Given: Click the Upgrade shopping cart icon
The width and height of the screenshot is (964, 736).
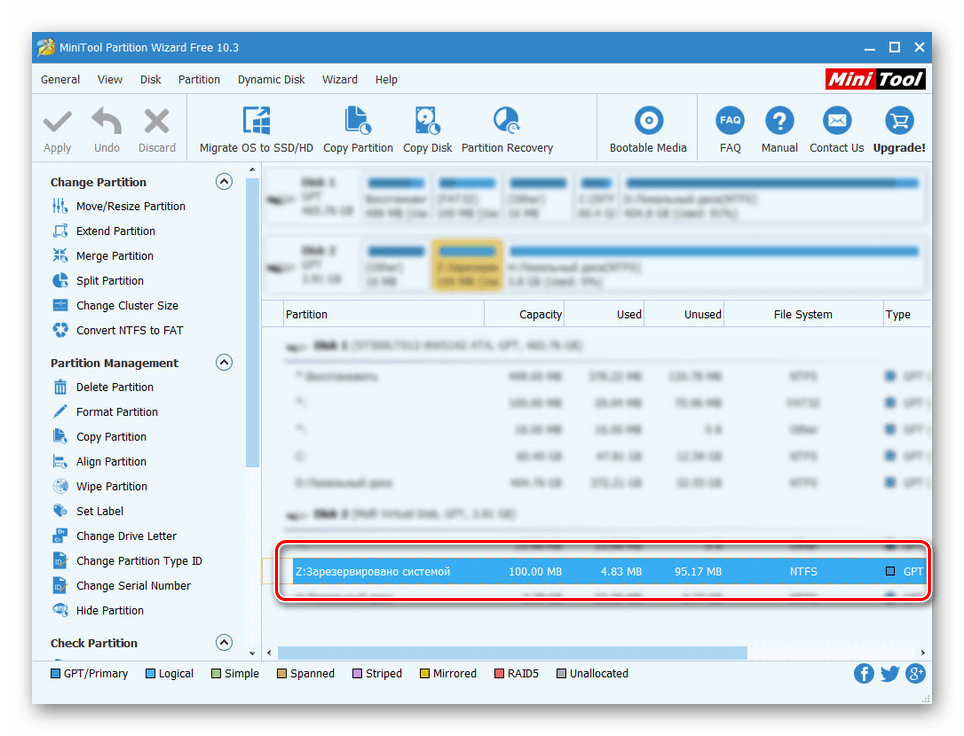Looking at the screenshot, I should pos(899,121).
